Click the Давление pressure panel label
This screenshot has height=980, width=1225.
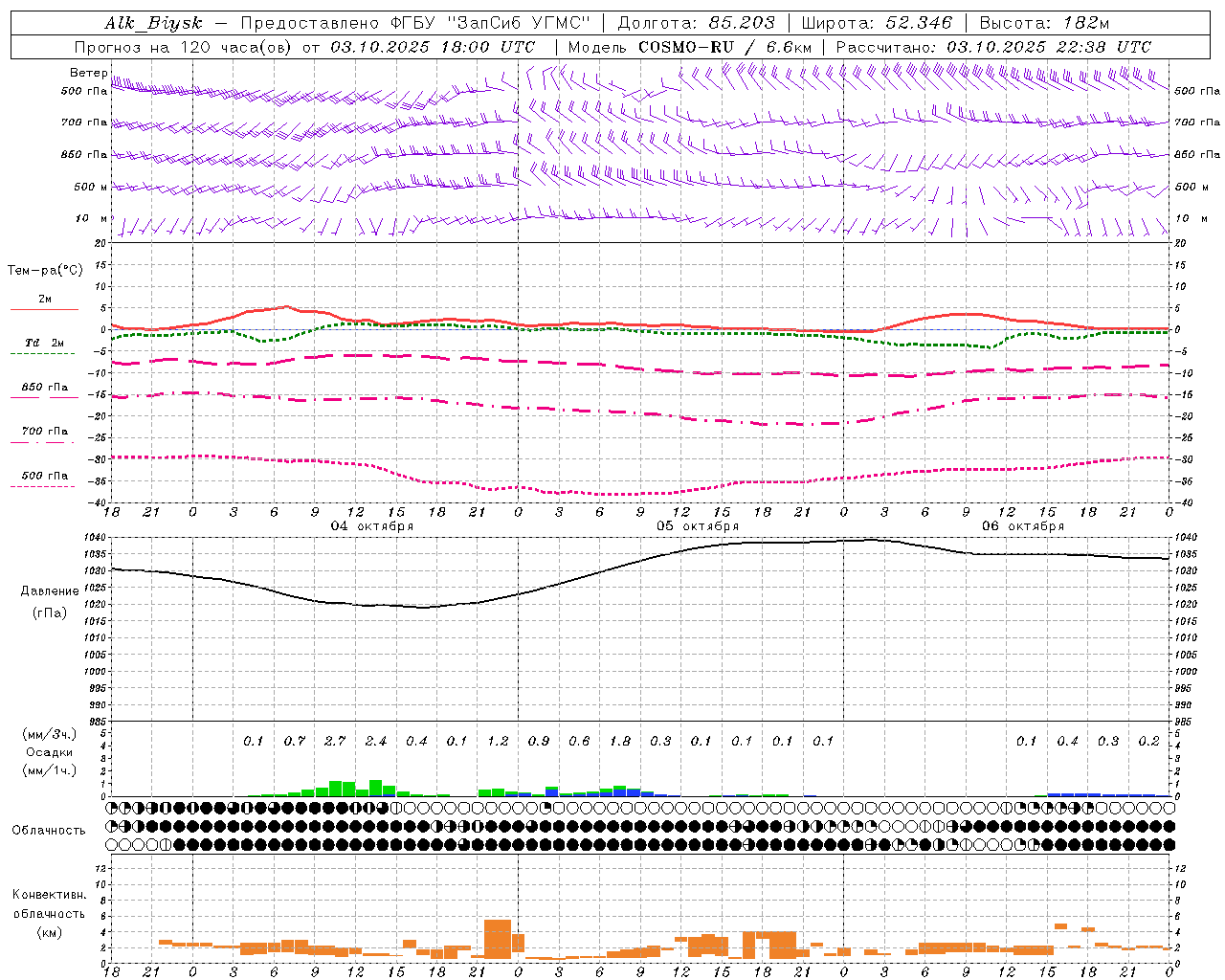pos(50,591)
